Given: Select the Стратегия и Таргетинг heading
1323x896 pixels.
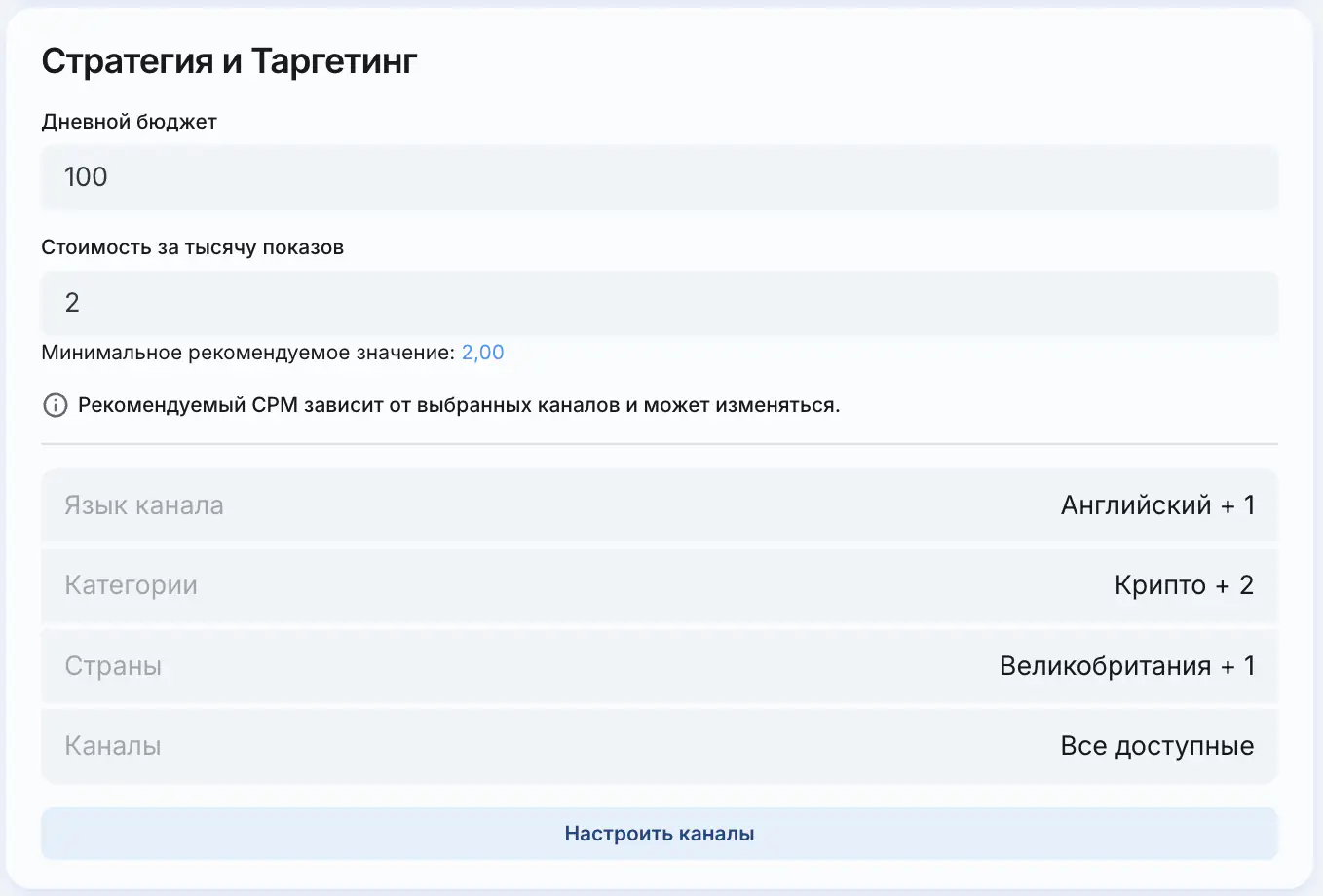Looking at the screenshot, I should [230, 61].
